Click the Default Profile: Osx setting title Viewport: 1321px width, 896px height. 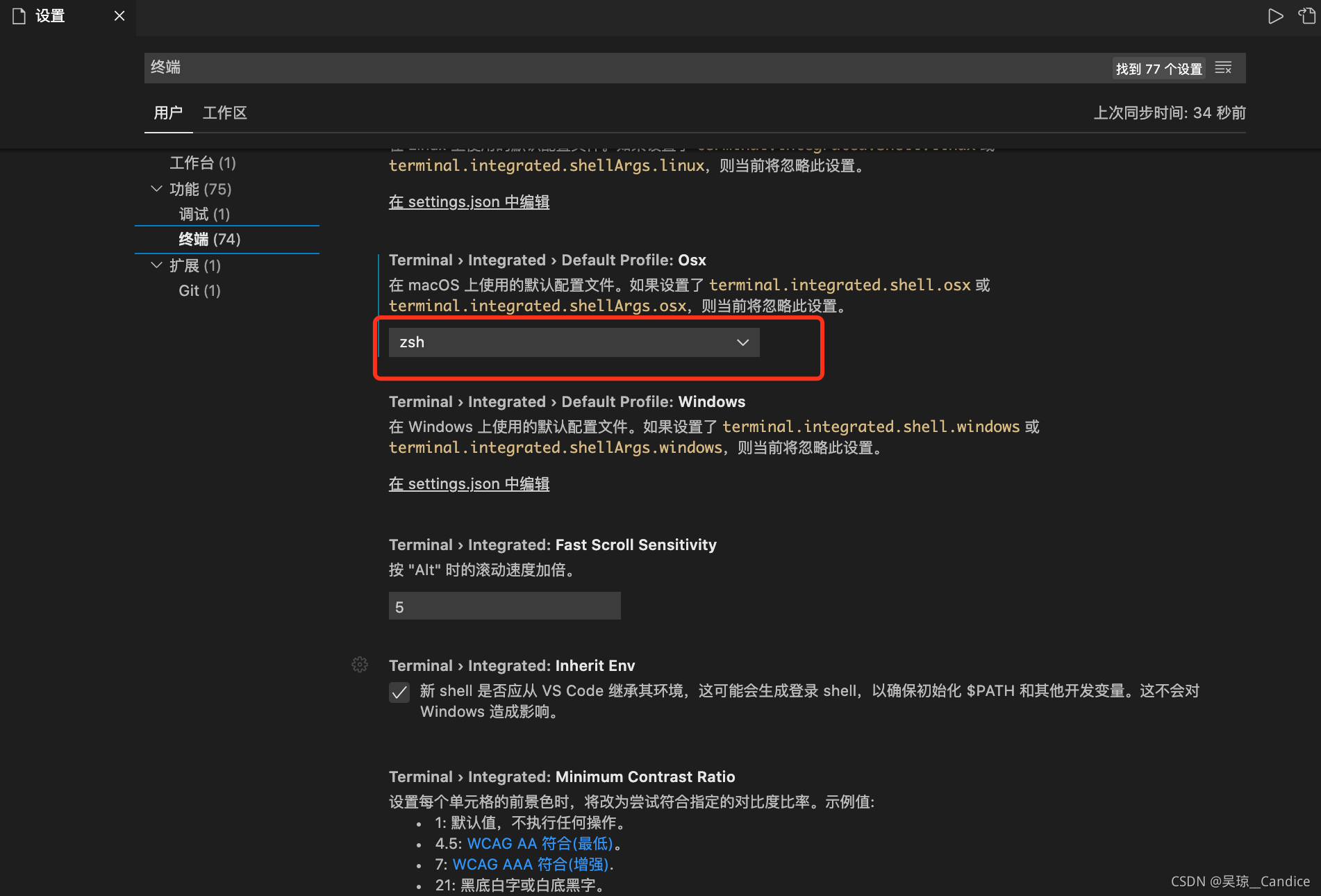[x=547, y=260]
